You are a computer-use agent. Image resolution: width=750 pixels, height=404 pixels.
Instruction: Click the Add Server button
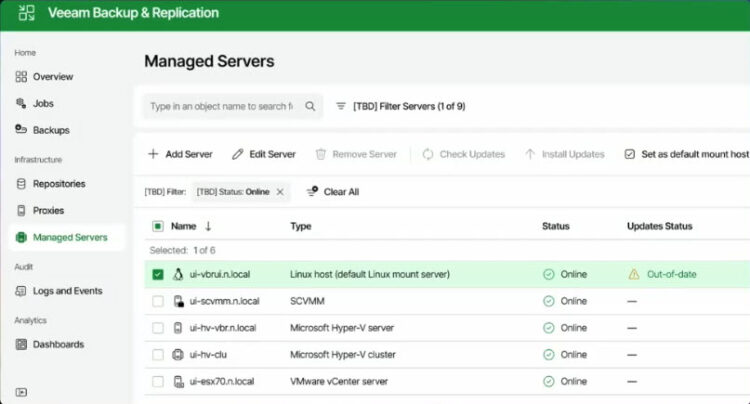pyautogui.click(x=179, y=155)
